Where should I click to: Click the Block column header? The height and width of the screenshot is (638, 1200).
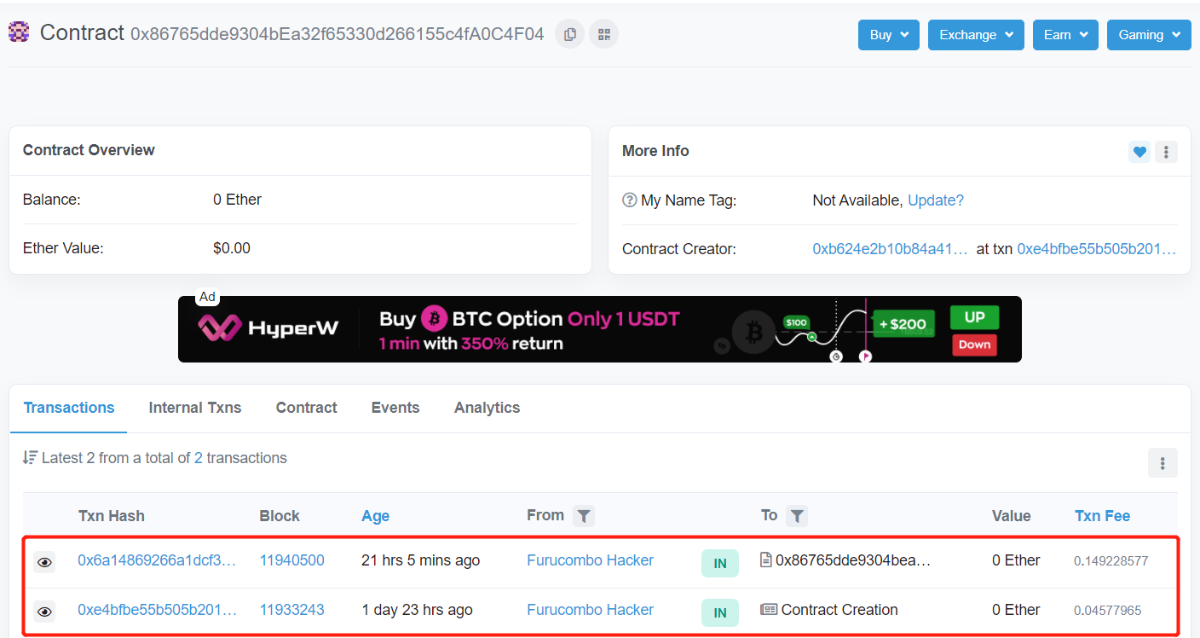pos(280,516)
